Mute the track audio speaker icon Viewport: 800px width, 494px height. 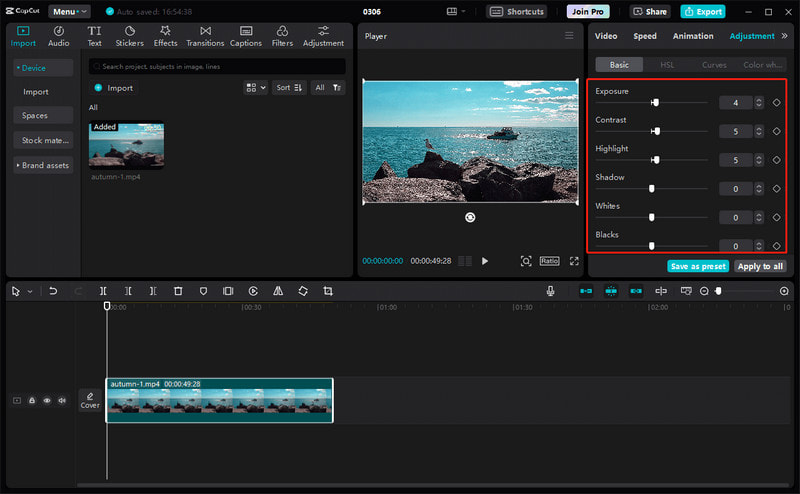(62, 401)
